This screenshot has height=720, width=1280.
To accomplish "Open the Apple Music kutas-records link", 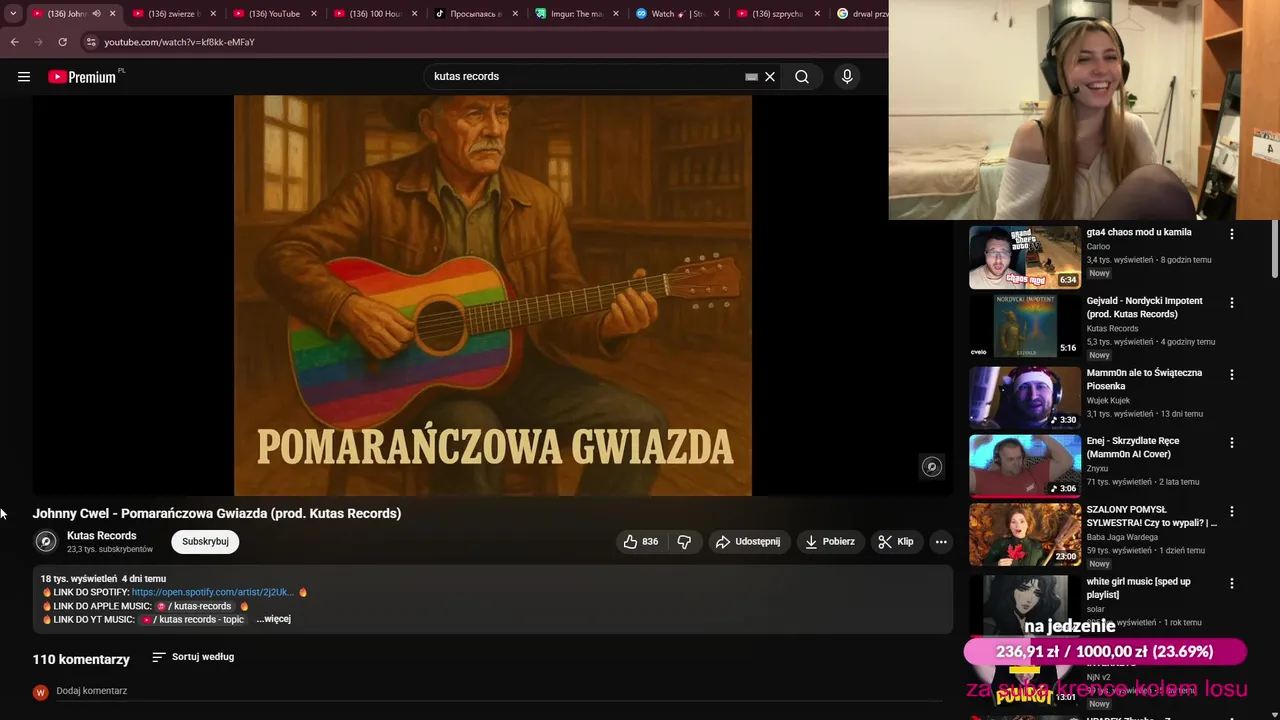I will pyautogui.click(x=194, y=606).
